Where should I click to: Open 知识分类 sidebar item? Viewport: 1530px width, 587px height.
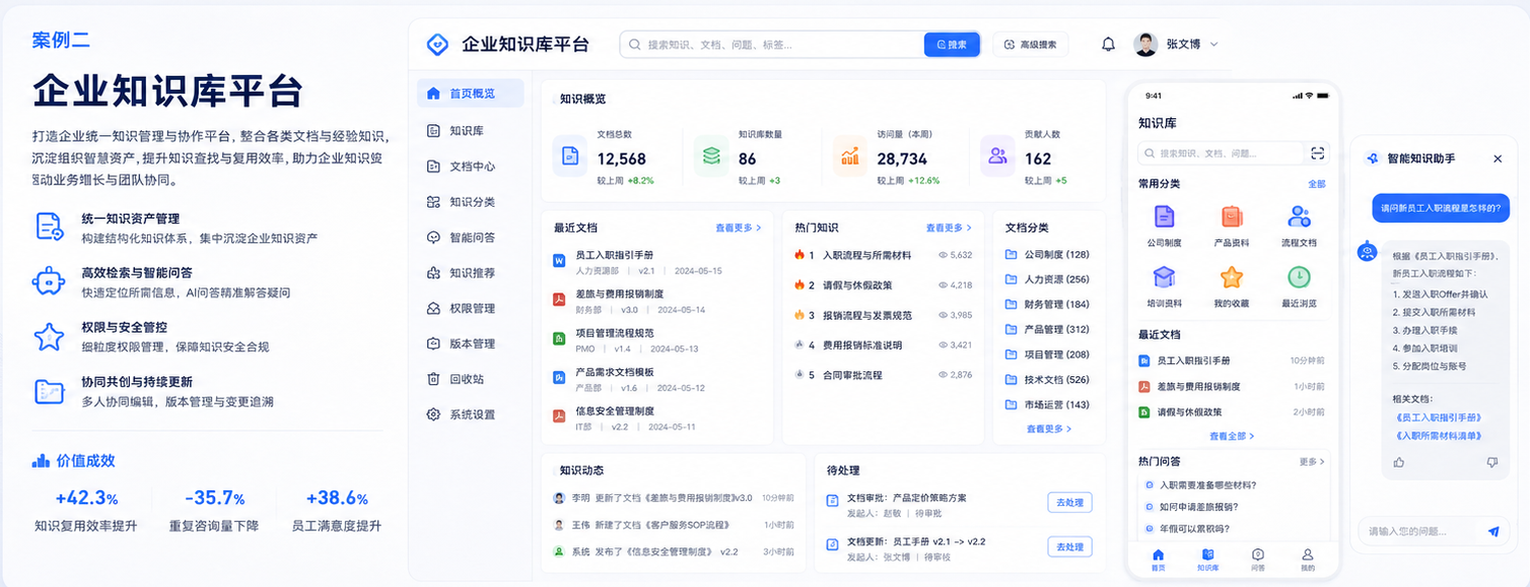472,201
